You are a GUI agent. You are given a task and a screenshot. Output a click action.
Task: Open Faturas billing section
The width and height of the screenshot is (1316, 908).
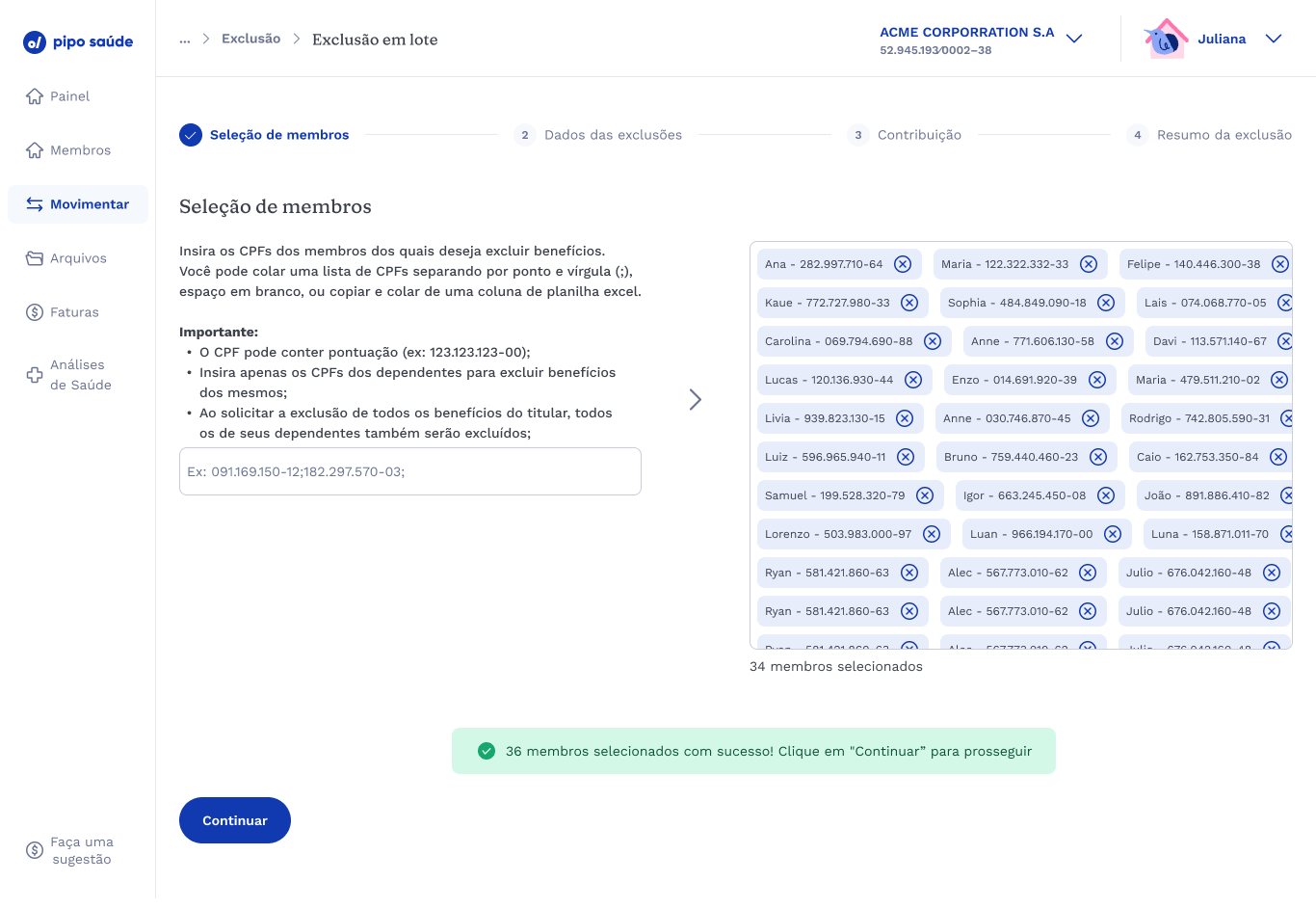[x=74, y=312]
